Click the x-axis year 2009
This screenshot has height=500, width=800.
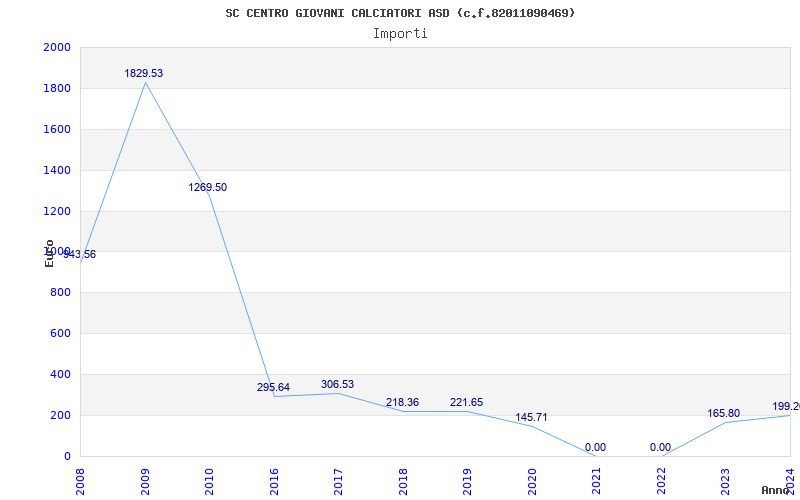pyautogui.click(x=145, y=482)
